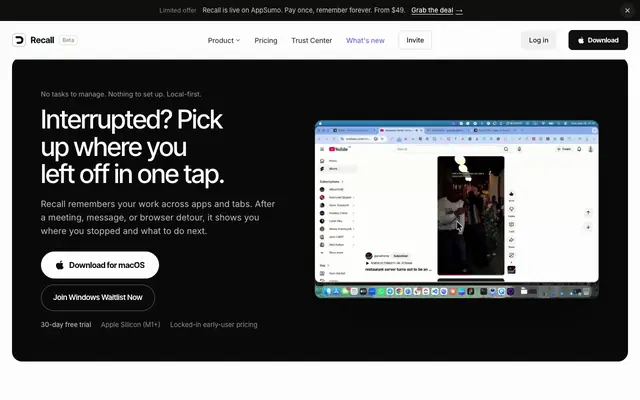Viewport: 640px width, 400px height.
Task: Follow the Grab the deal link
Action: [437, 11]
